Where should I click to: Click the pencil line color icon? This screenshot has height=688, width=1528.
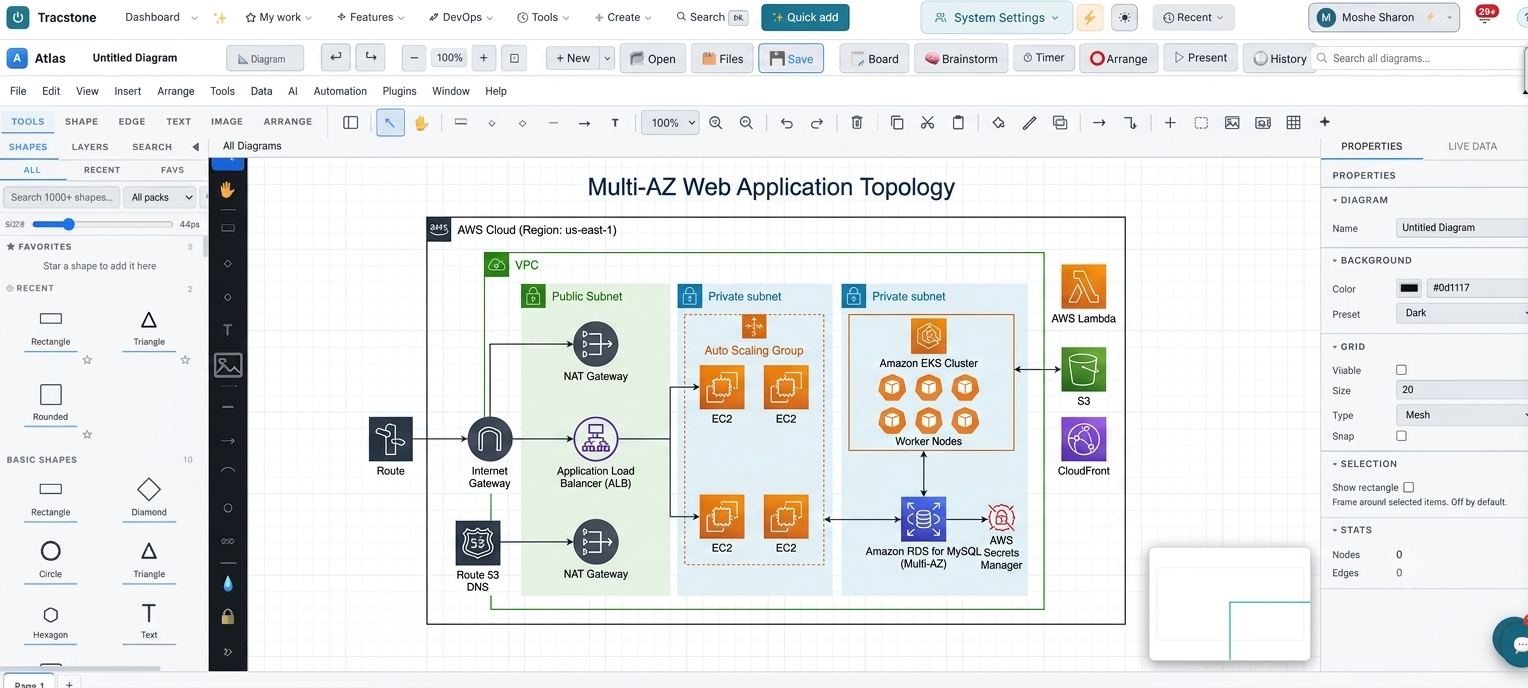pos(1029,122)
